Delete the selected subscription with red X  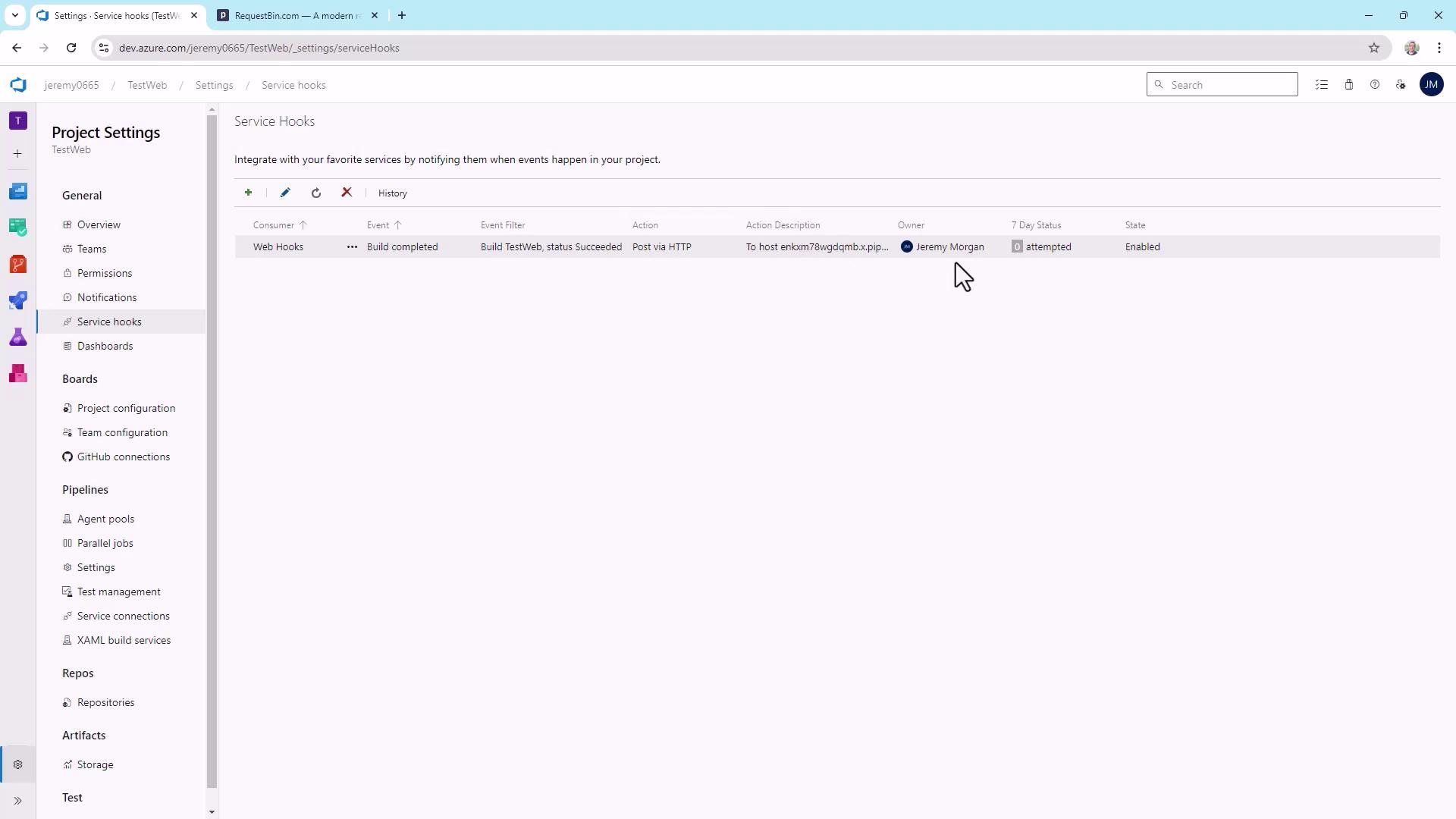coord(347,193)
